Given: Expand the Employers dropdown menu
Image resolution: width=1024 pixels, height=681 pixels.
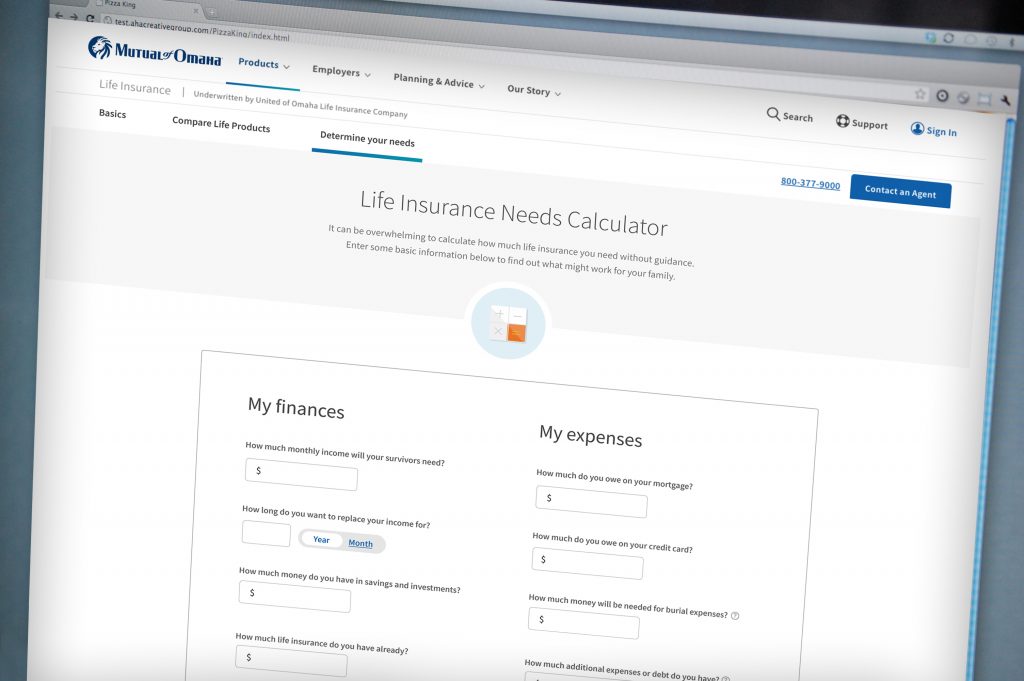Looking at the screenshot, I should pyautogui.click(x=341, y=71).
